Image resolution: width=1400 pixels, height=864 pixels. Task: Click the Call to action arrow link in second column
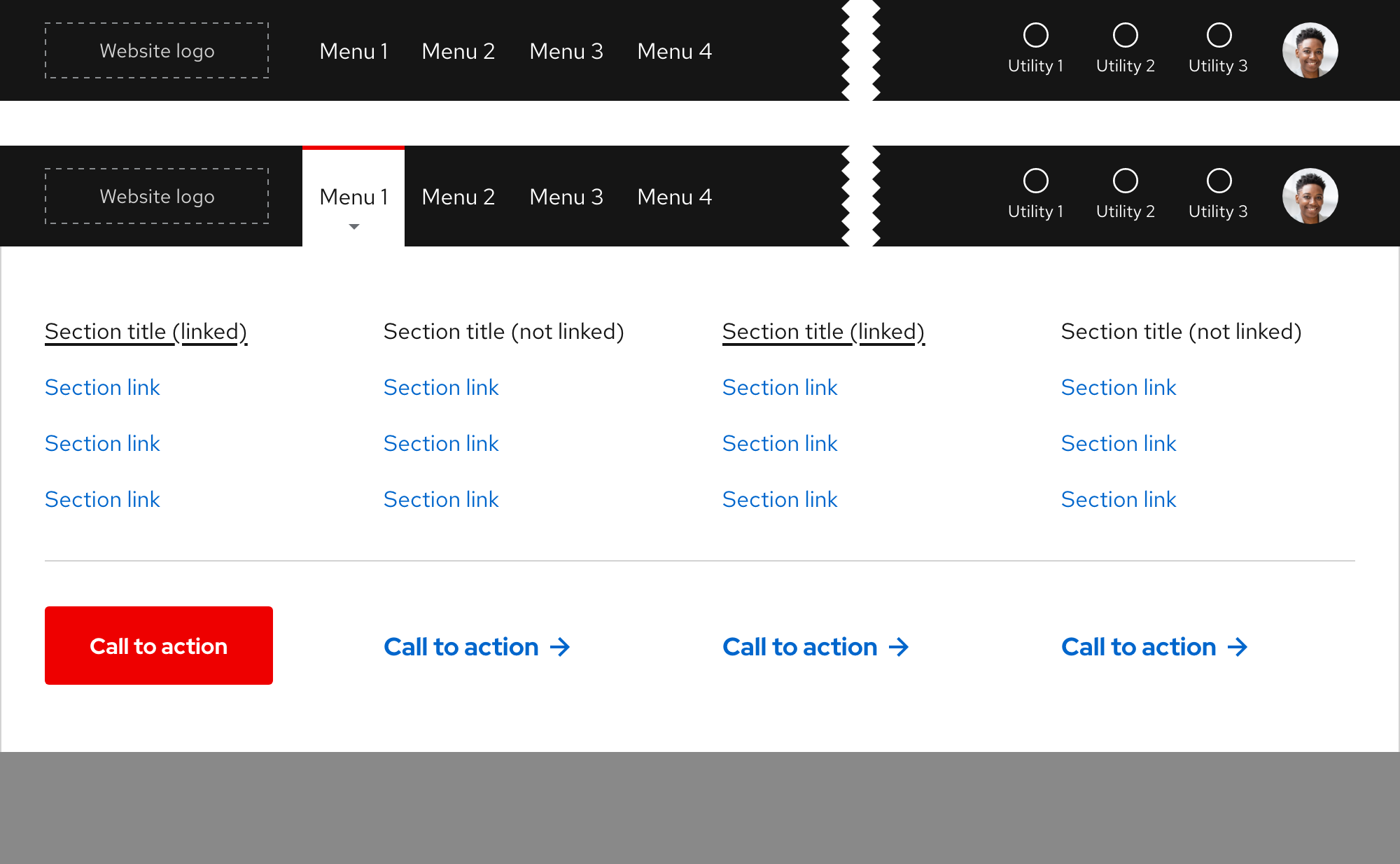[477, 646]
